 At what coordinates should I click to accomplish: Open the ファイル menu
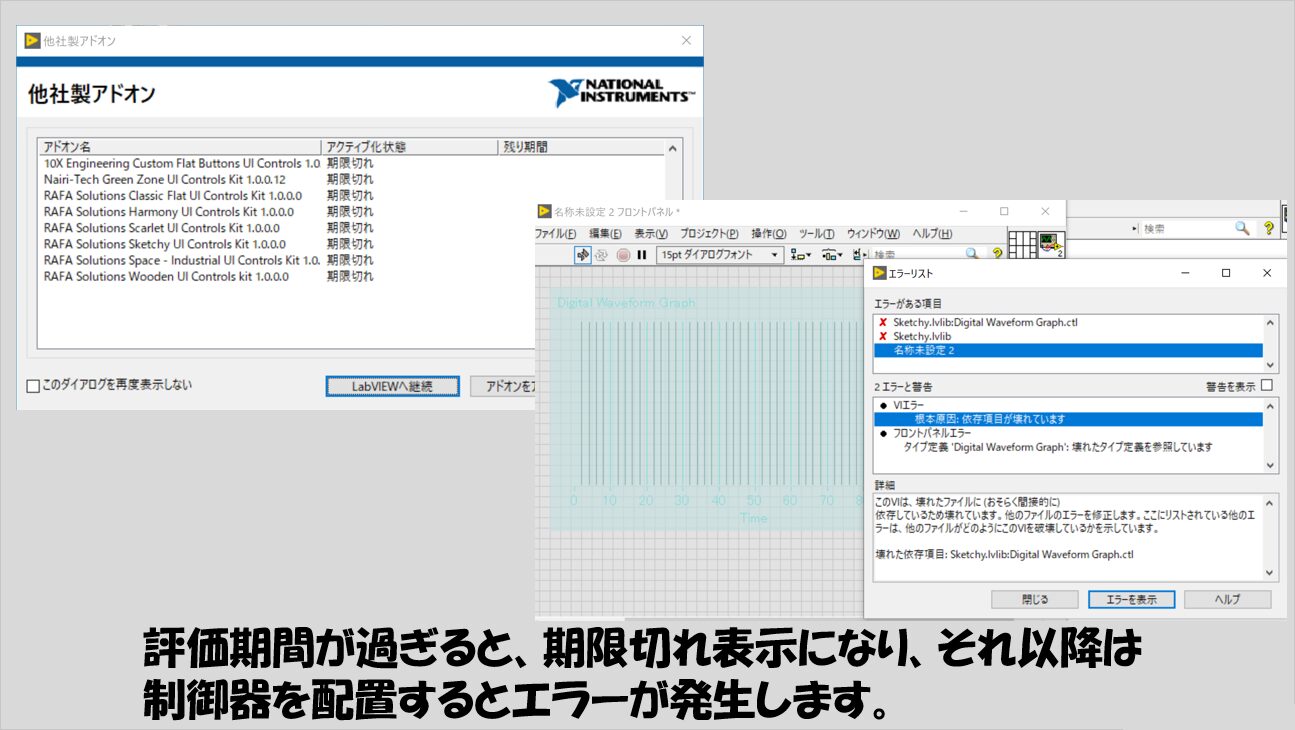point(556,233)
